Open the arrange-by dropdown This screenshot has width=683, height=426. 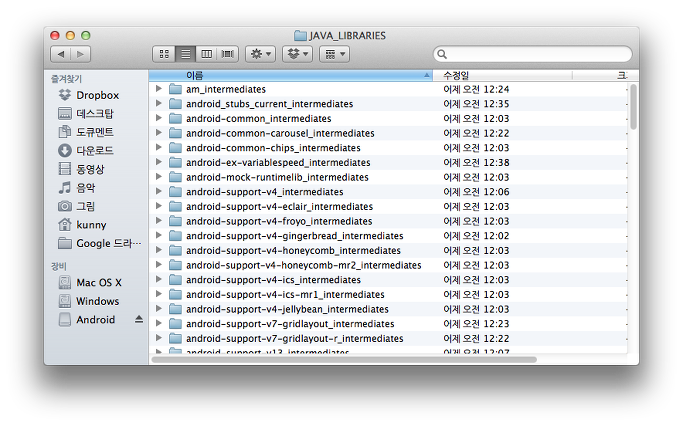coord(335,54)
